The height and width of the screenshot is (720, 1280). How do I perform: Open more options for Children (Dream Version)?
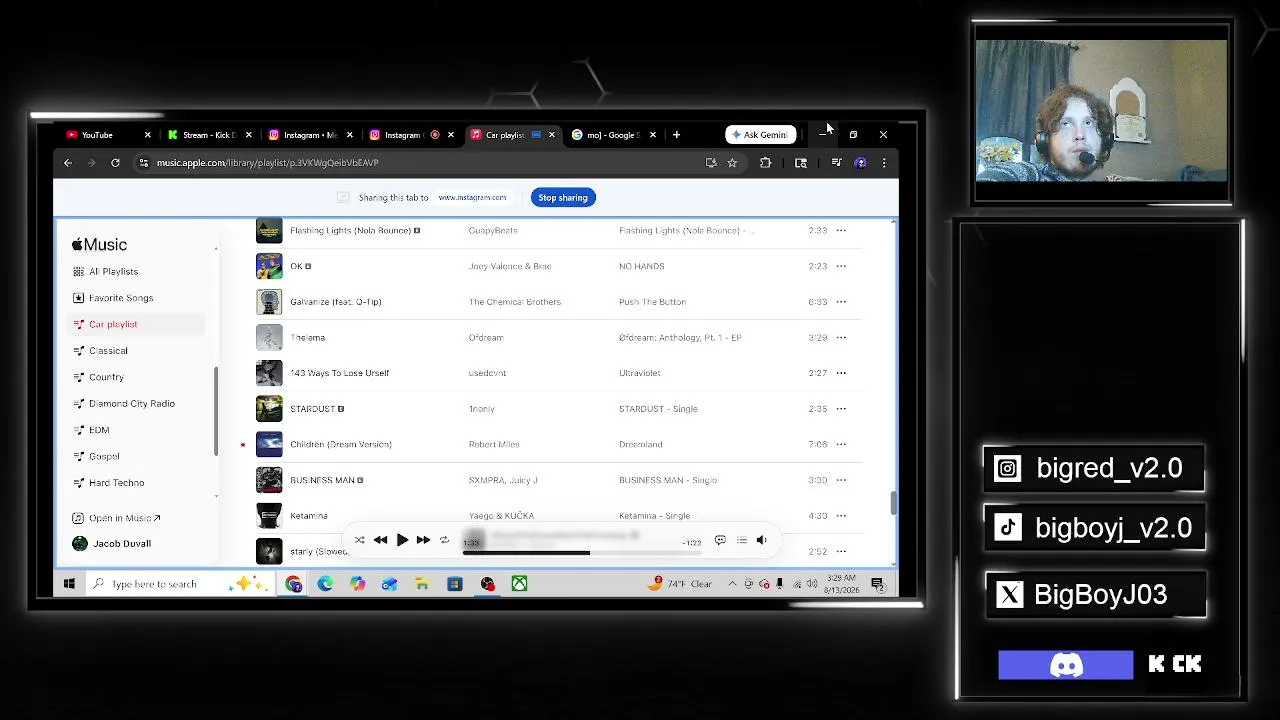pyautogui.click(x=841, y=444)
